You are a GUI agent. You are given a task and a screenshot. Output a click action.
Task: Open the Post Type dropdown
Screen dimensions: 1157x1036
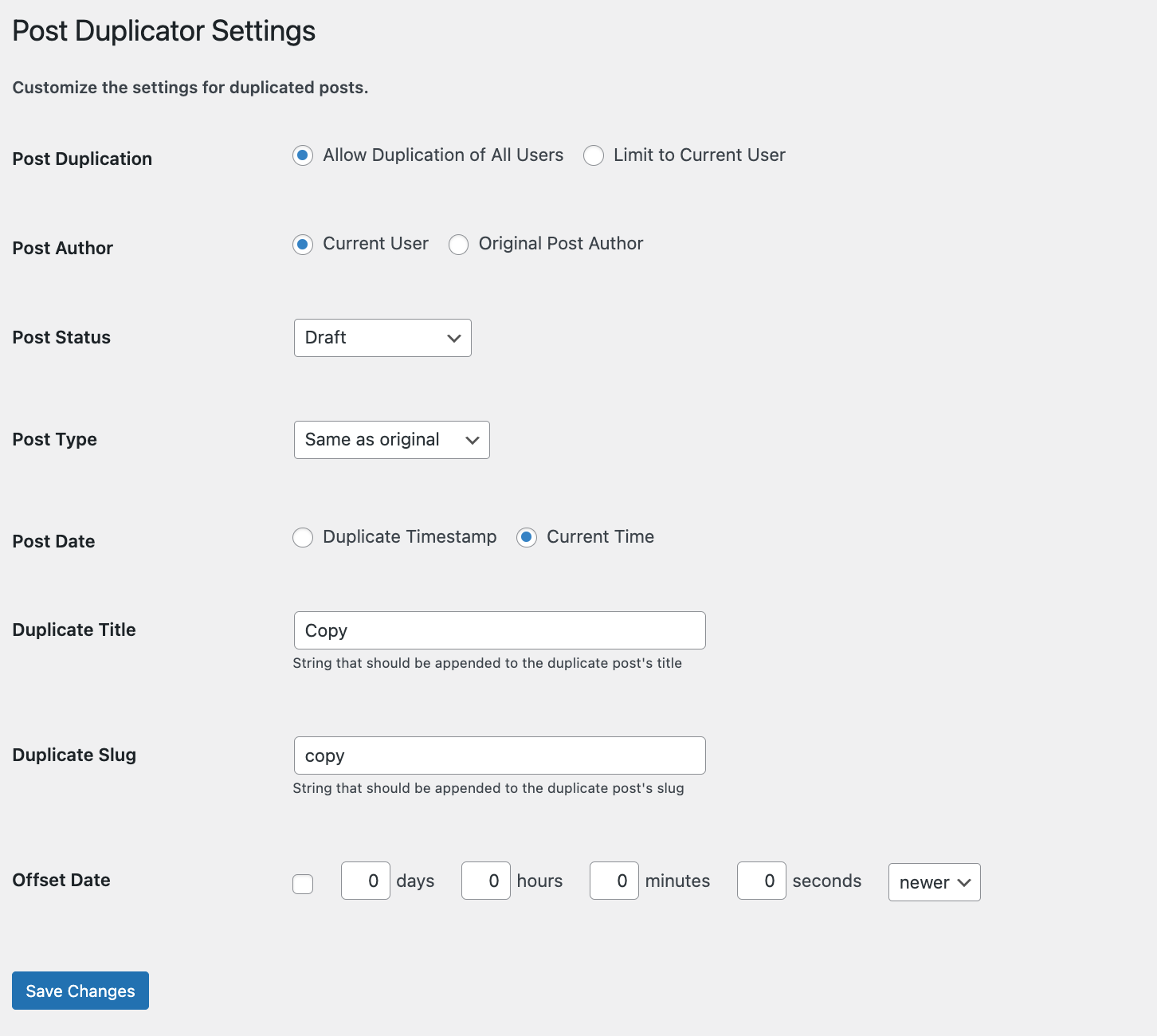[x=391, y=439]
